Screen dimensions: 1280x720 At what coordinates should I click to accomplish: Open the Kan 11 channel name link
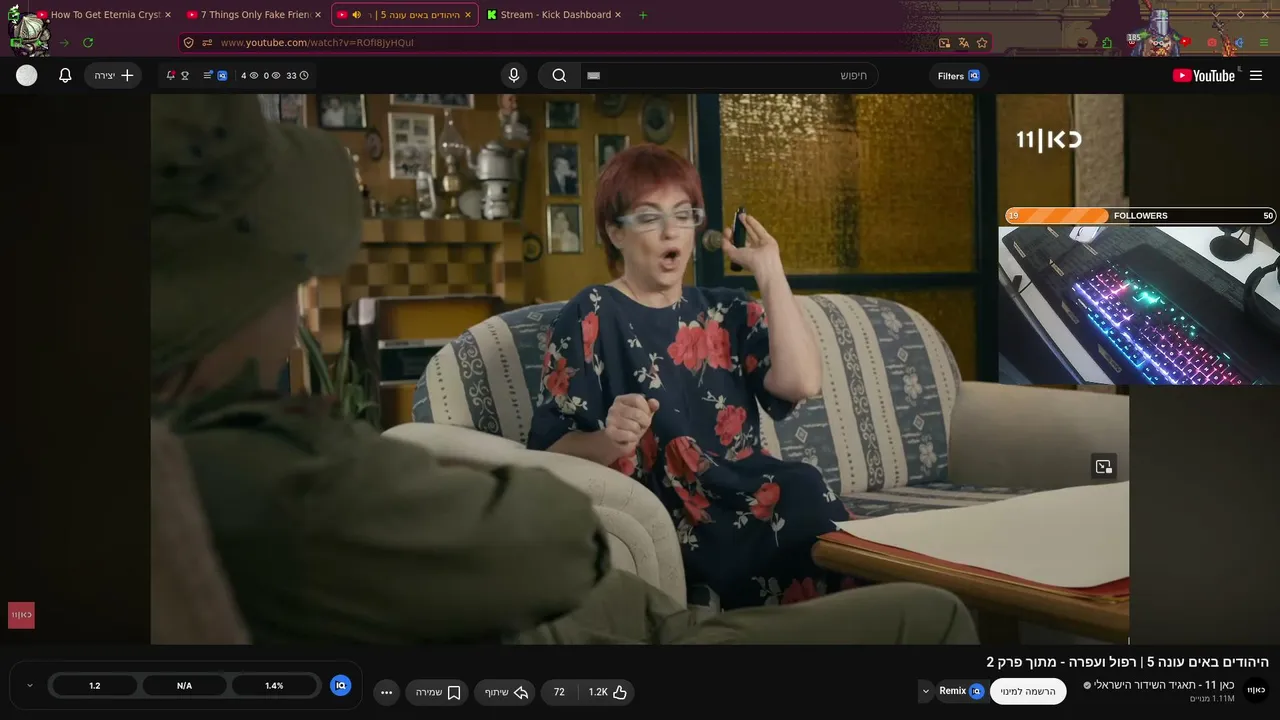click(1165, 685)
